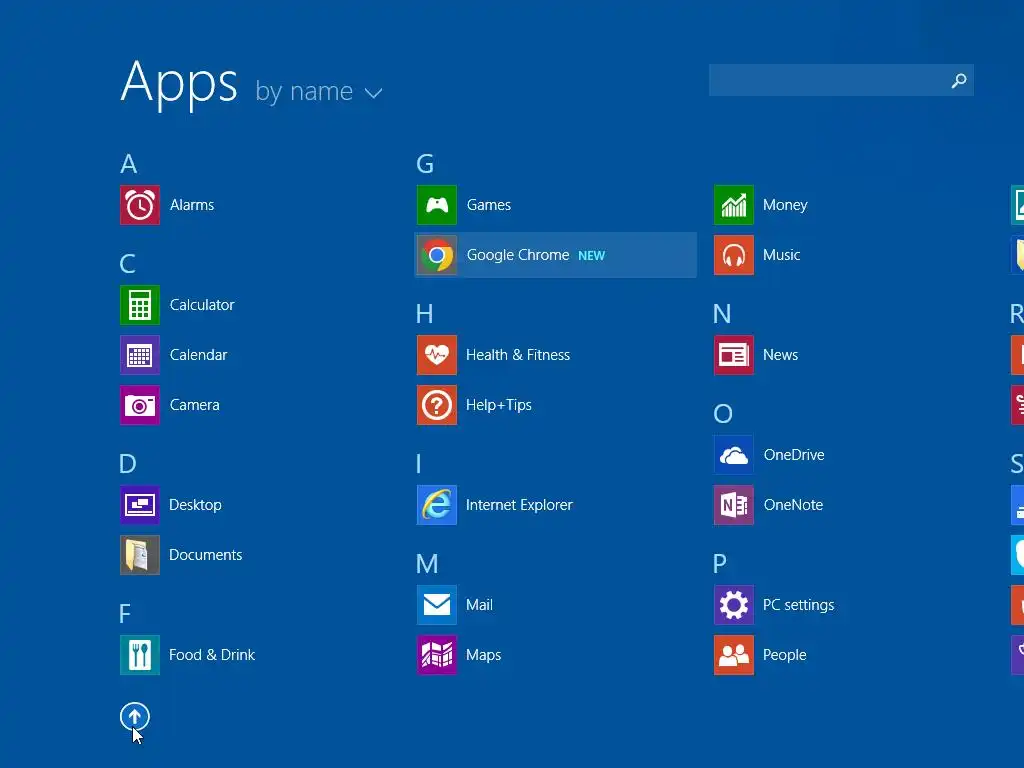Click the Help+Tips text label
Image resolution: width=1024 pixels, height=768 pixels.
499,405
